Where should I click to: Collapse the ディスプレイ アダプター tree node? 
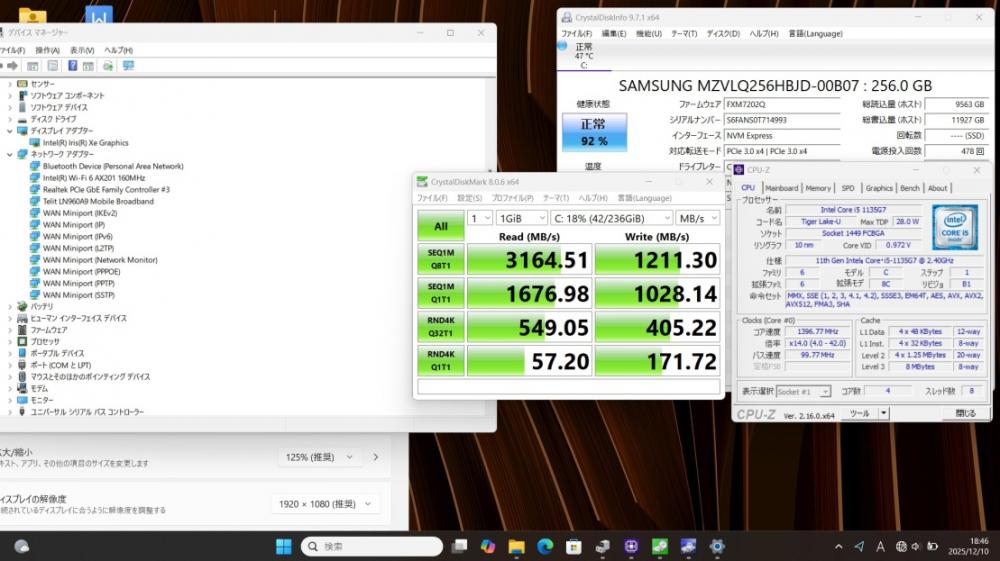(x=9, y=131)
